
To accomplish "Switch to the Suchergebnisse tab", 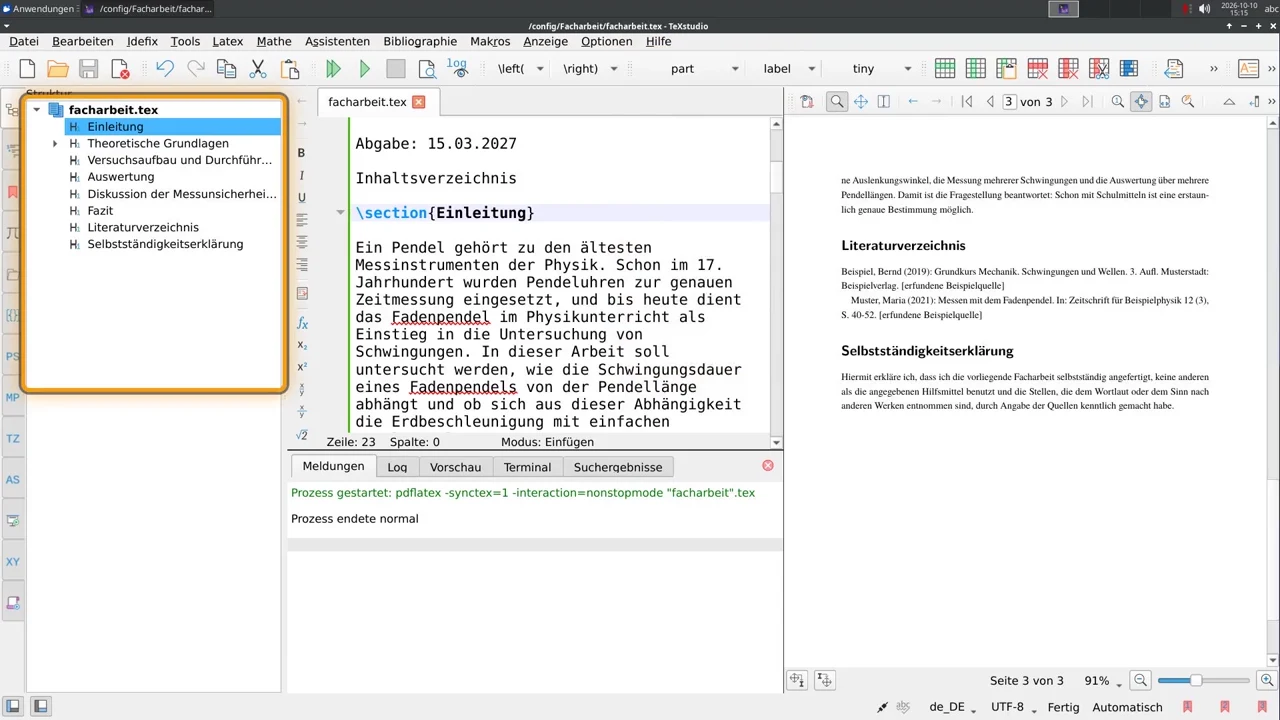I will click(x=618, y=467).
